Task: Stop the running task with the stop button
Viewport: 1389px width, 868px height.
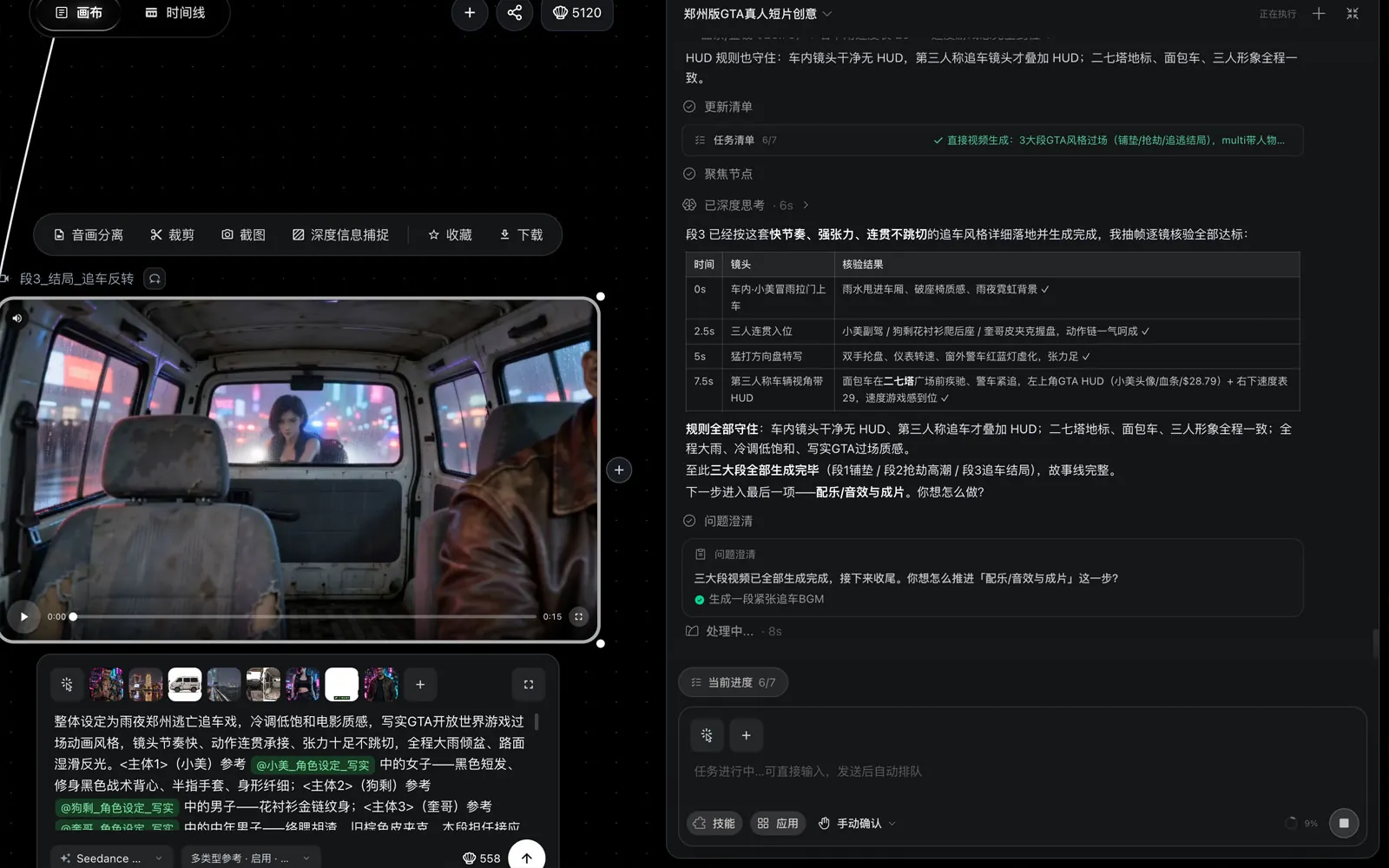Action: 1344,823
